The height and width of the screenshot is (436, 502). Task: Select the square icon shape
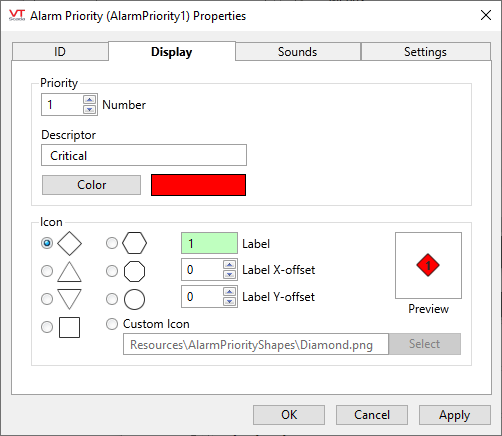(x=69, y=327)
